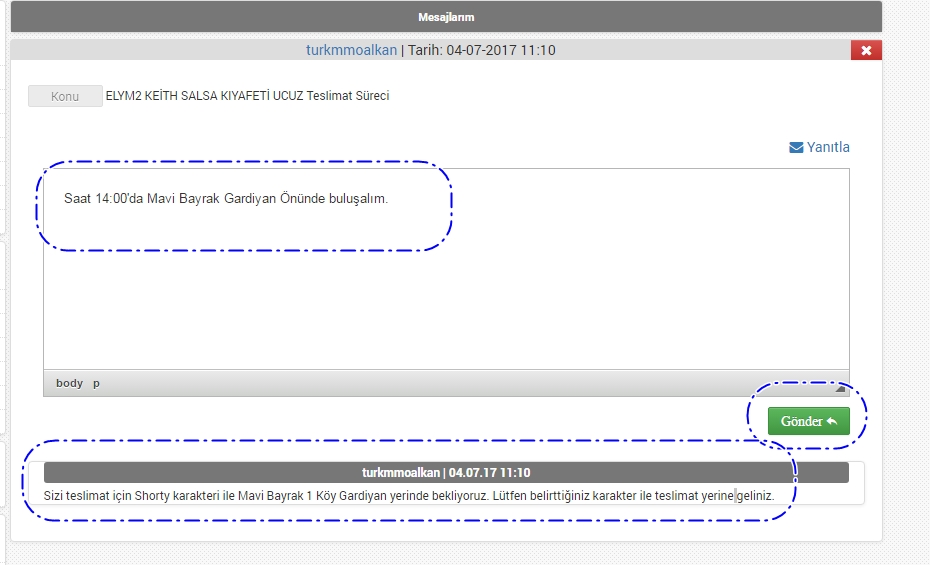Send the reply with the Gönder button
Image resolution: width=930 pixels, height=565 pixels.
[808, 421]
